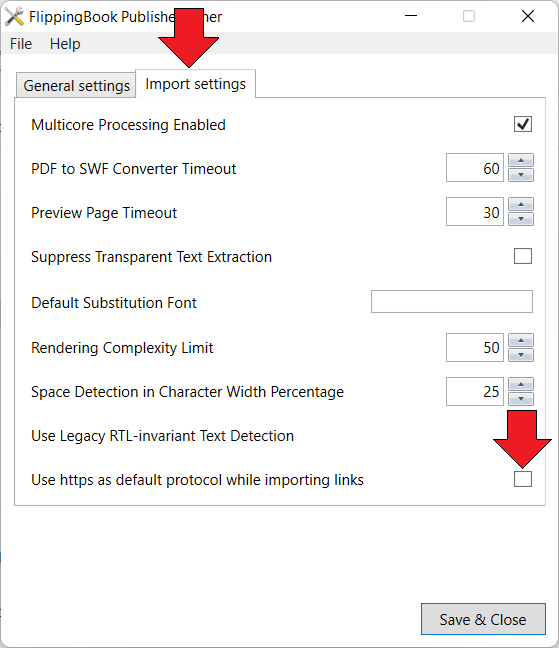The image size is (559, 648).
Task: Select the Import settings tab
Action: [195, 84]
